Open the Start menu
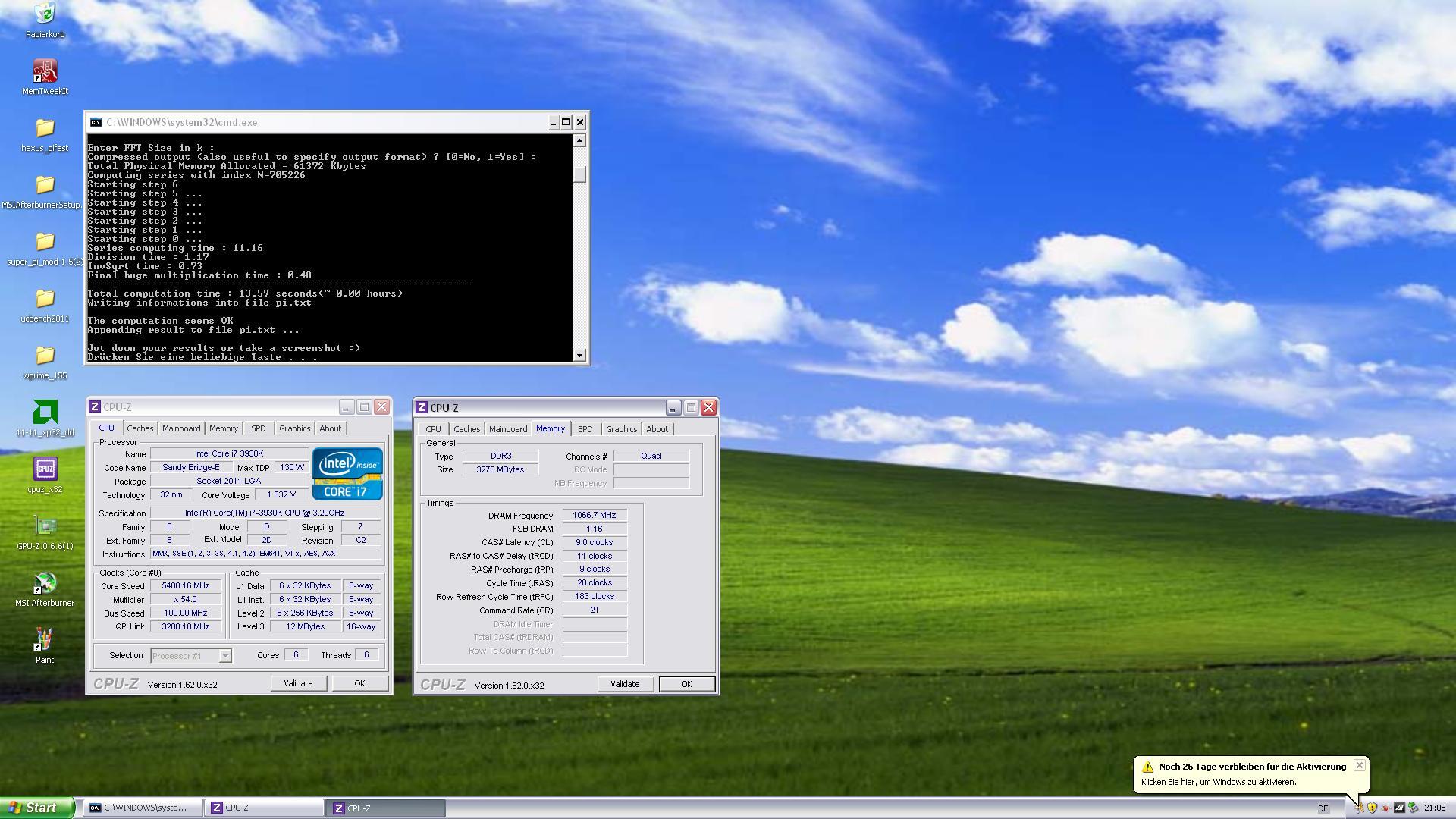 (37, 808)
